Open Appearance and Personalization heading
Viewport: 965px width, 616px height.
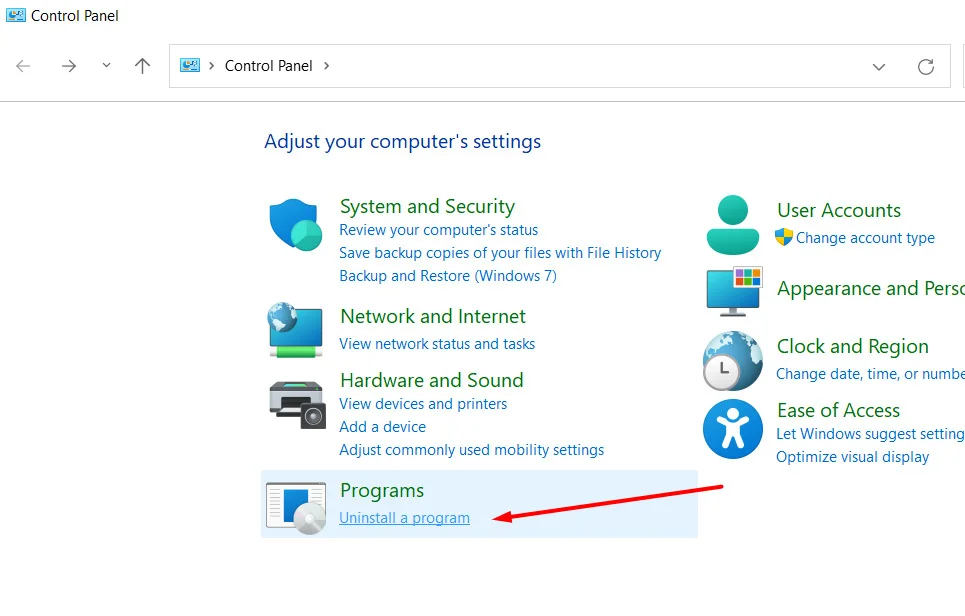870,289
